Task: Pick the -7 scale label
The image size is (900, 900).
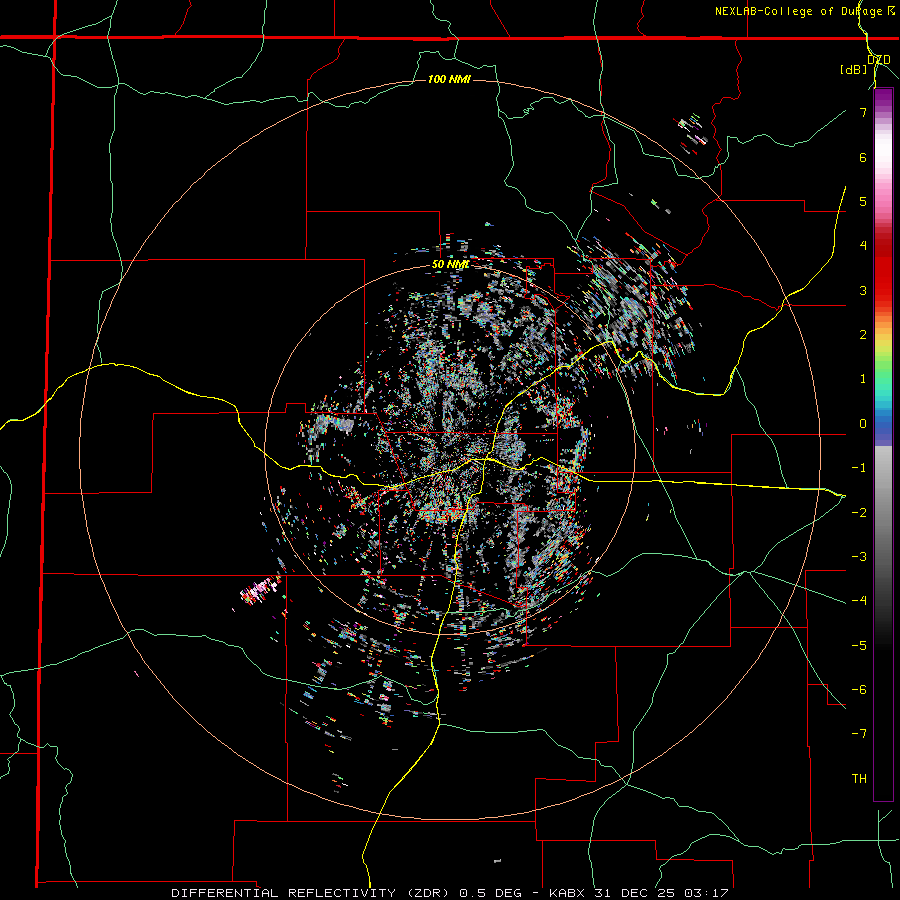Action: click(x=859, y=734)
